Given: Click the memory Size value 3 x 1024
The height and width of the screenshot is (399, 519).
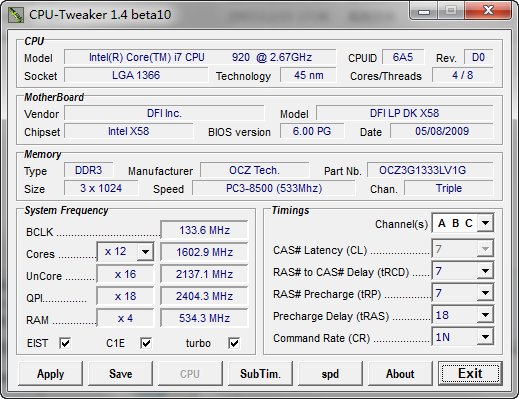Looking at the screenshot, I should click(x=101, y=188).
